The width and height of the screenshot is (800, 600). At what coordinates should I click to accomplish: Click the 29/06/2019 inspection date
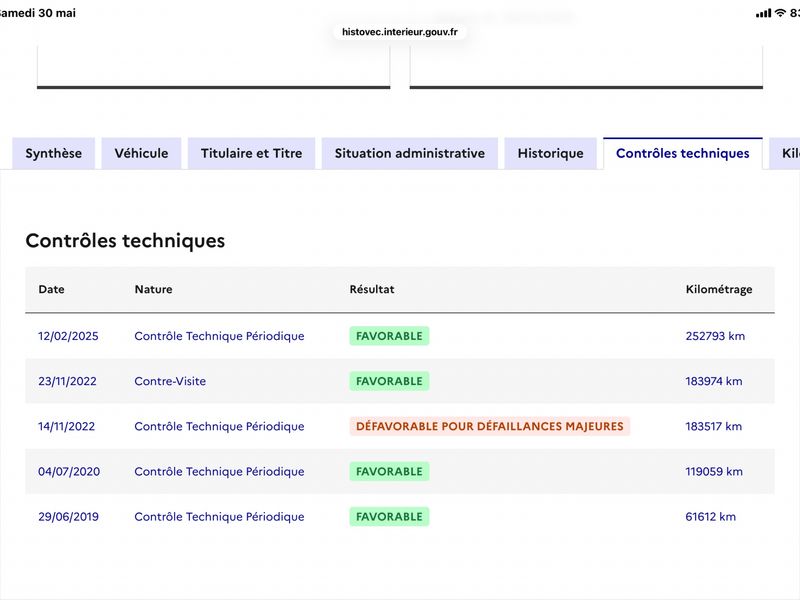[68, 516]
